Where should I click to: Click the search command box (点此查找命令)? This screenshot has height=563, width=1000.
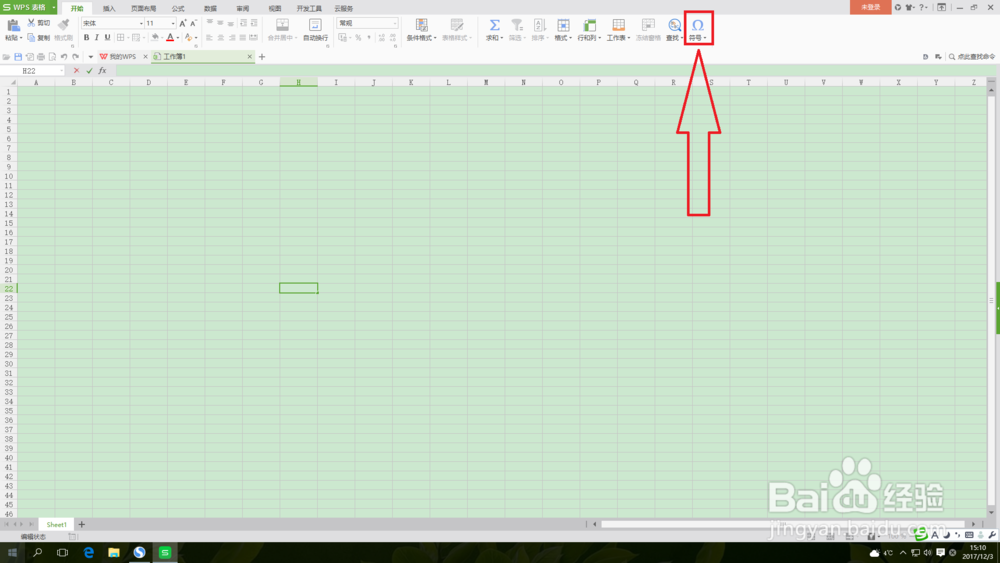(971, 57)
